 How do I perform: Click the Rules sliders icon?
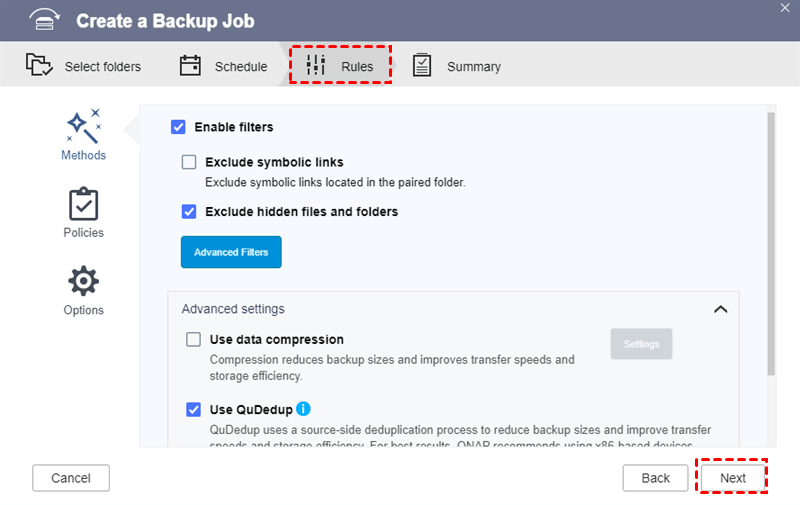(x=316, y=66)
